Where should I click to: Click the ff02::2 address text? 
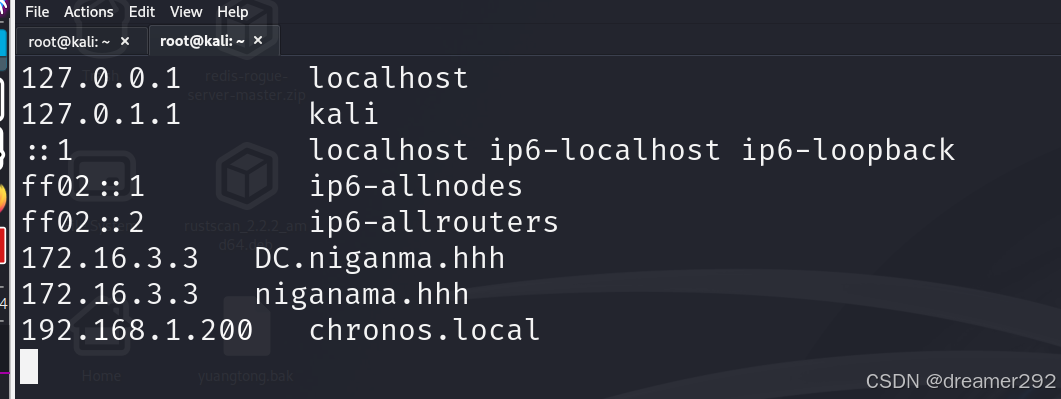83,222
